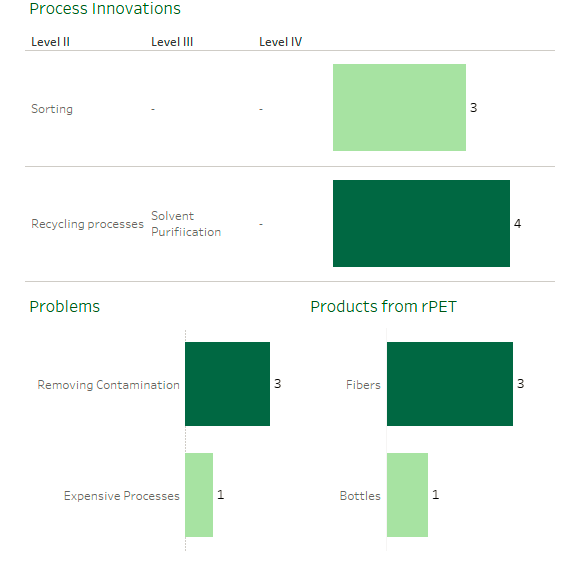This screenshot has height=562, width=561.
Task: Select the Recycling processes row label
Action: point(87,224)
